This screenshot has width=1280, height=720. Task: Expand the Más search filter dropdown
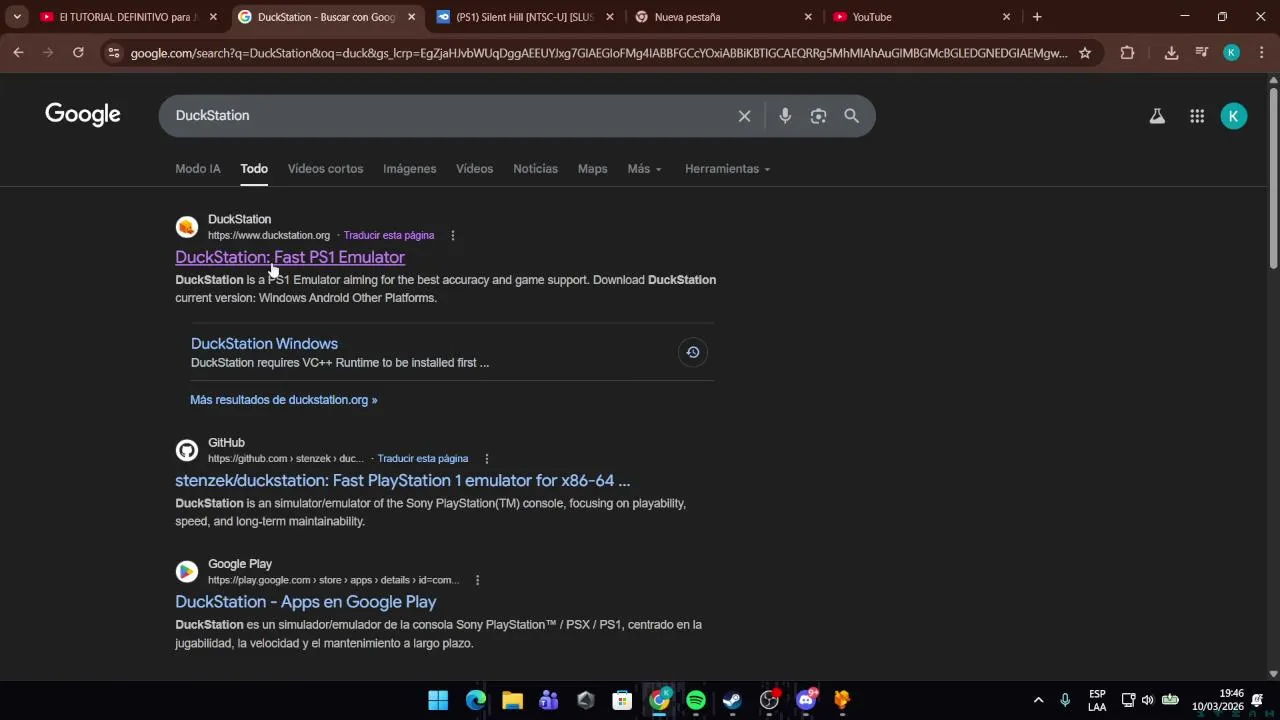point(644,169)
